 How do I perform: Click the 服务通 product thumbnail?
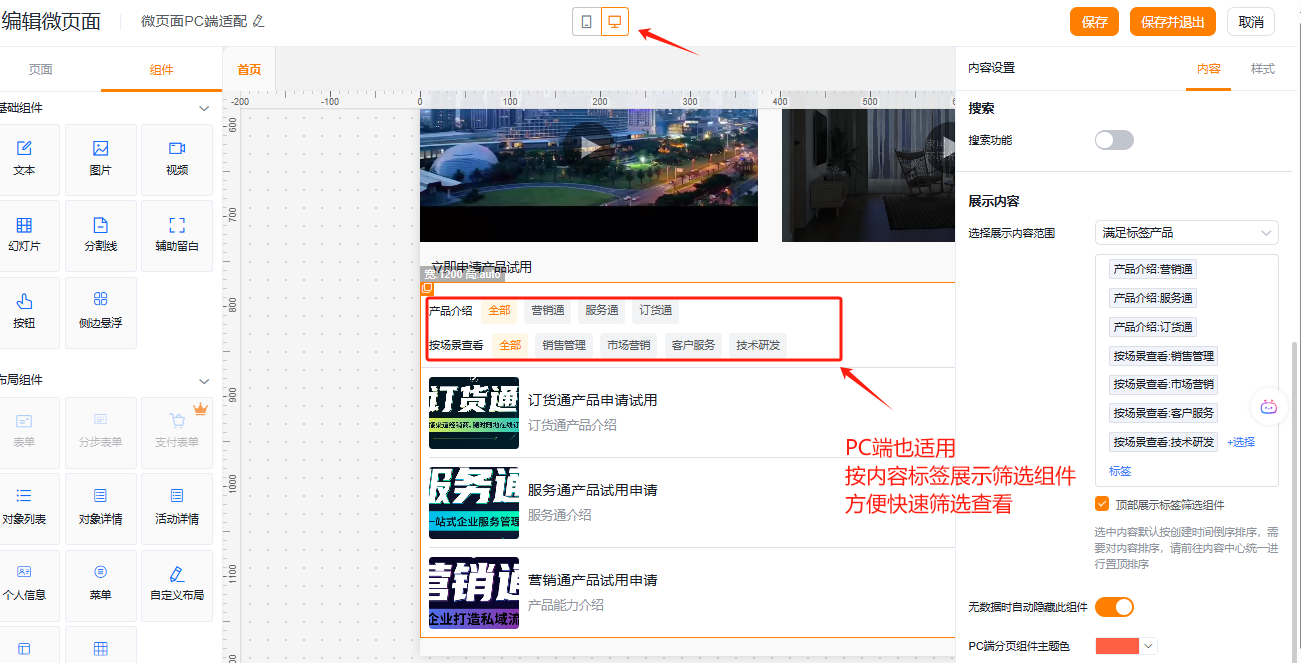474,503
